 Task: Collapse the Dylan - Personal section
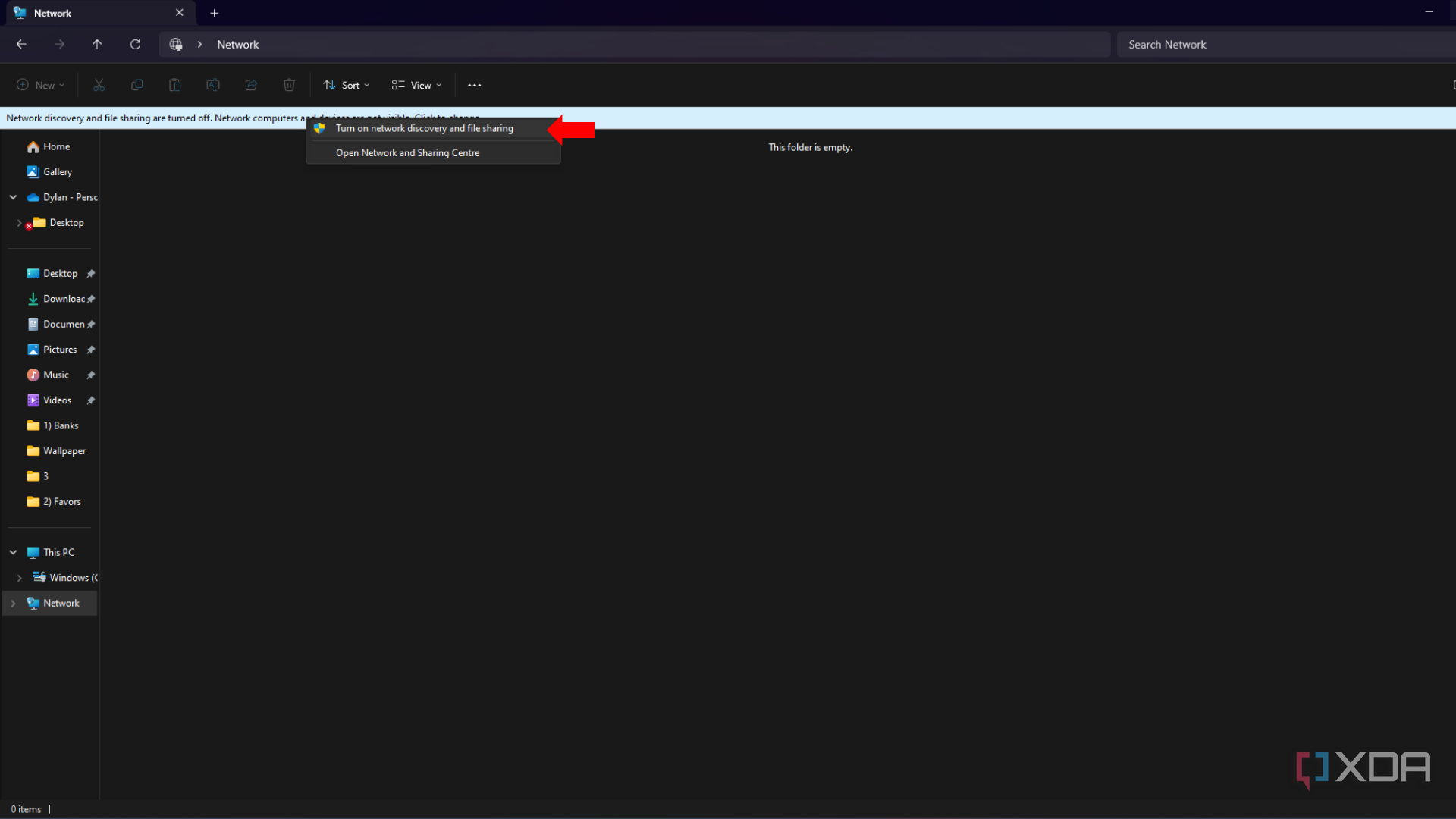tap(12, 196)
